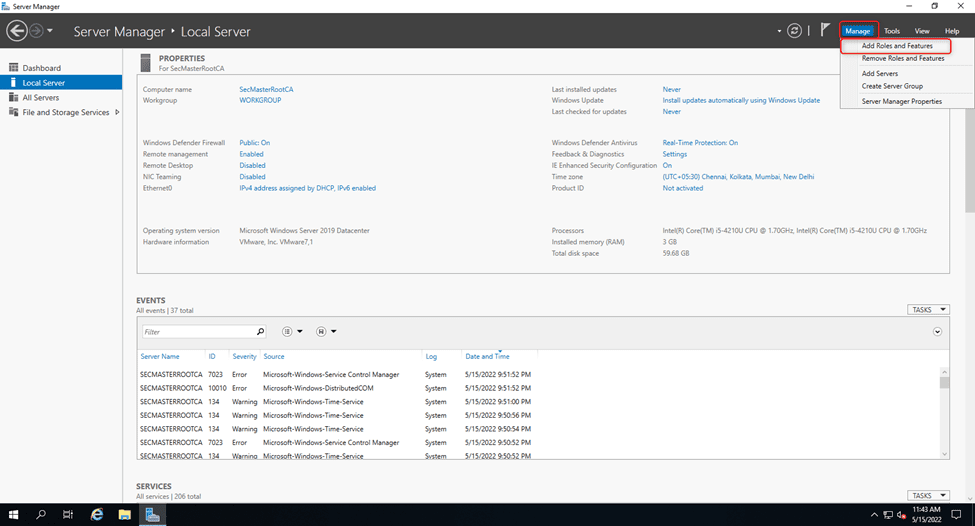975x526 pixels.
Task: Open the Action Center notification icon
Action: pos(956,515)
